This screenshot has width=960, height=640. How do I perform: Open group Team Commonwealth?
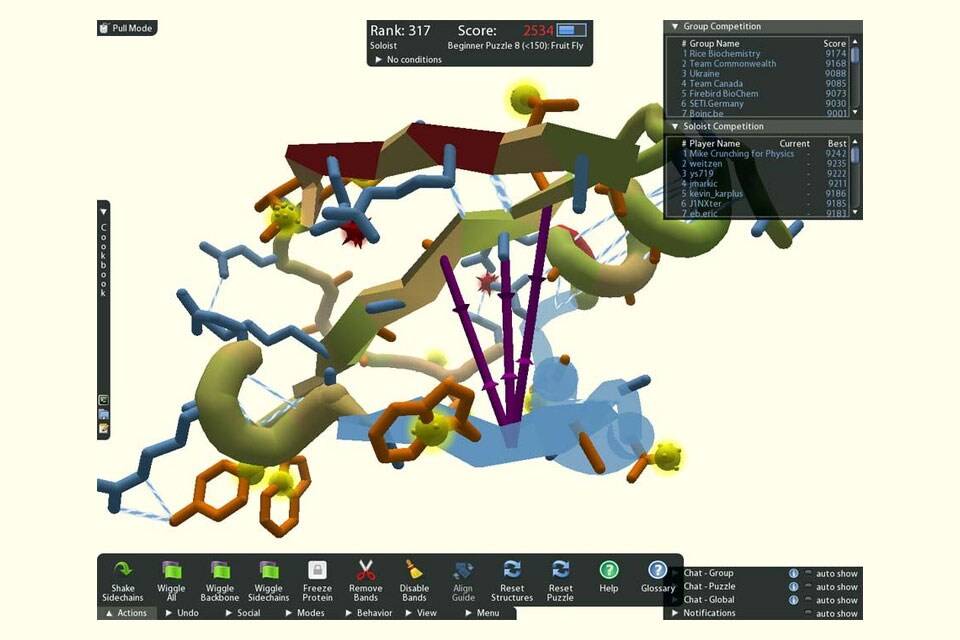763,63
